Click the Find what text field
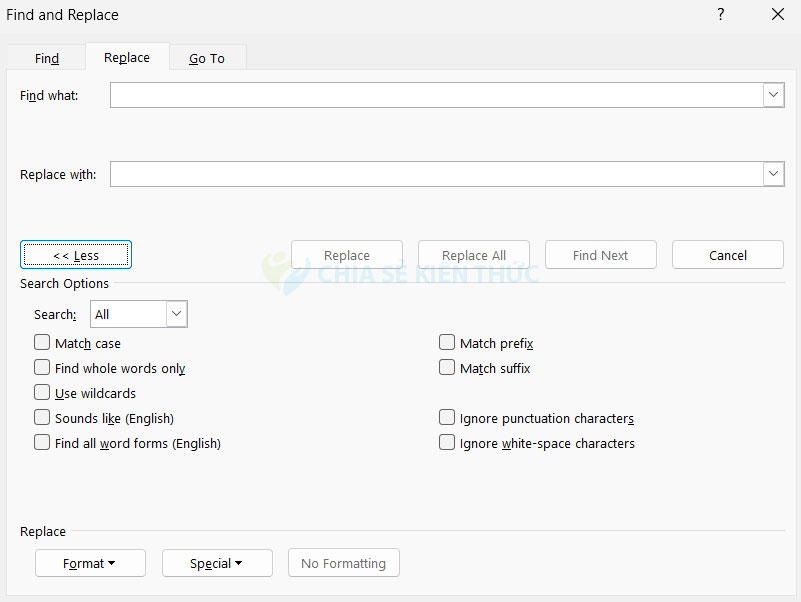Screen dimensions: 801x602 coord(436,95)
